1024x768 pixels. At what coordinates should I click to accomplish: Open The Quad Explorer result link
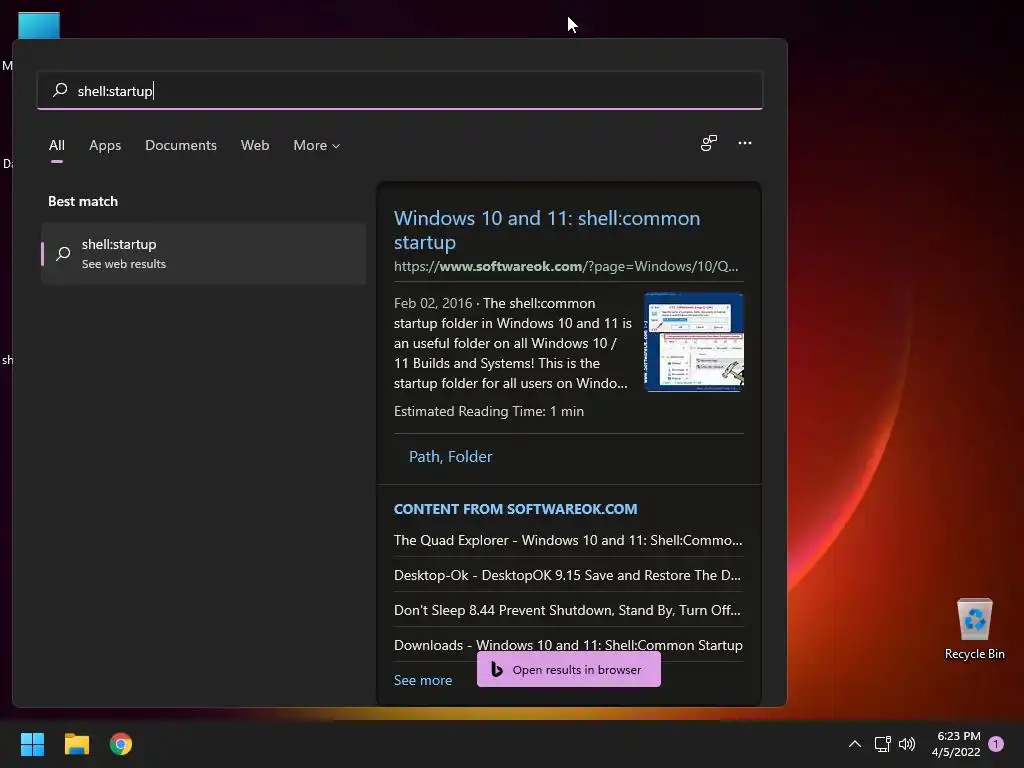click(568, 540)
